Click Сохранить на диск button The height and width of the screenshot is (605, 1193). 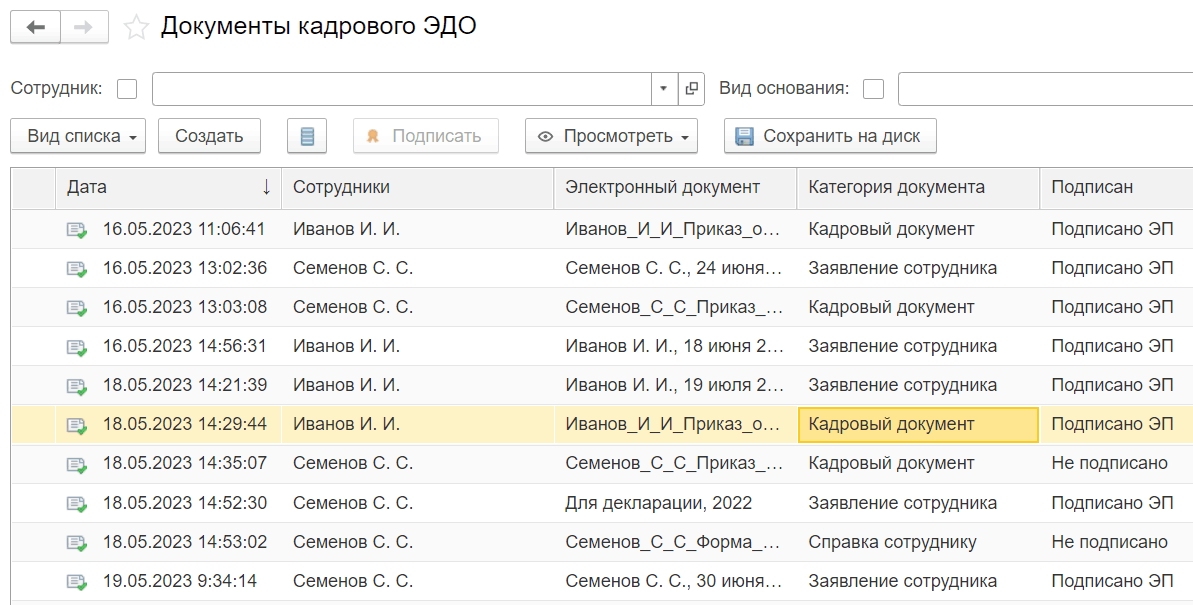tap(829, 136)
